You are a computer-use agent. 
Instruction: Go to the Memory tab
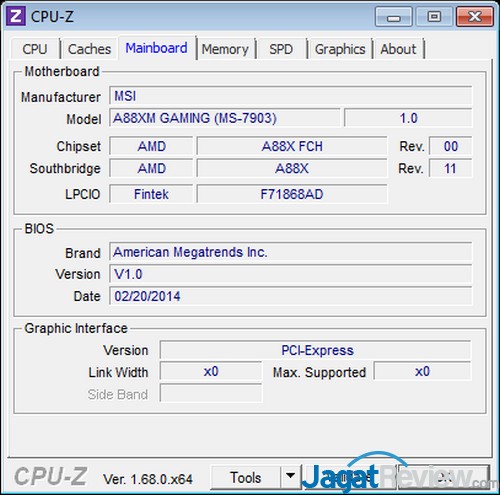point(225,49)
